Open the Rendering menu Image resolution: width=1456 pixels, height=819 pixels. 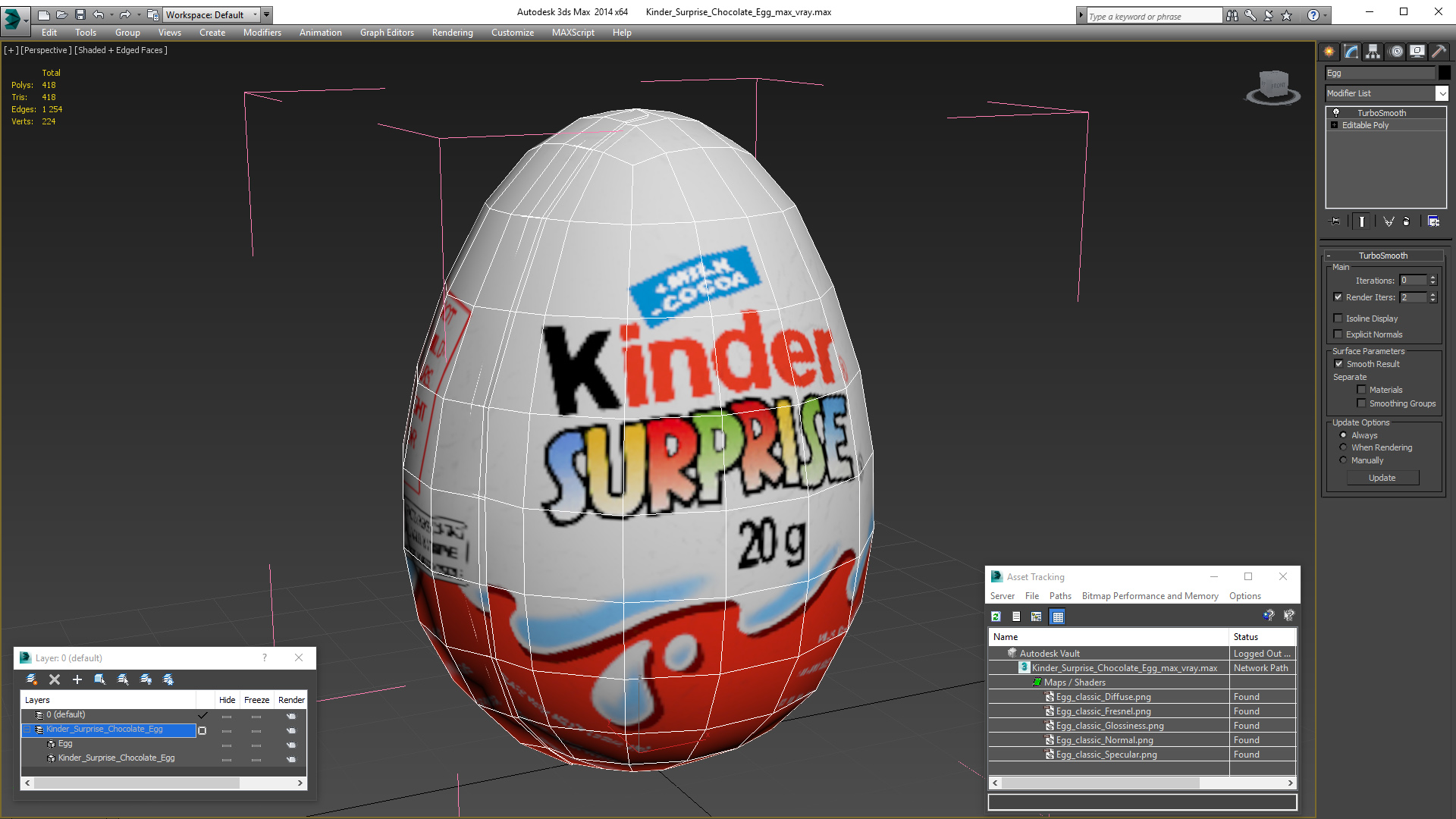452,33
